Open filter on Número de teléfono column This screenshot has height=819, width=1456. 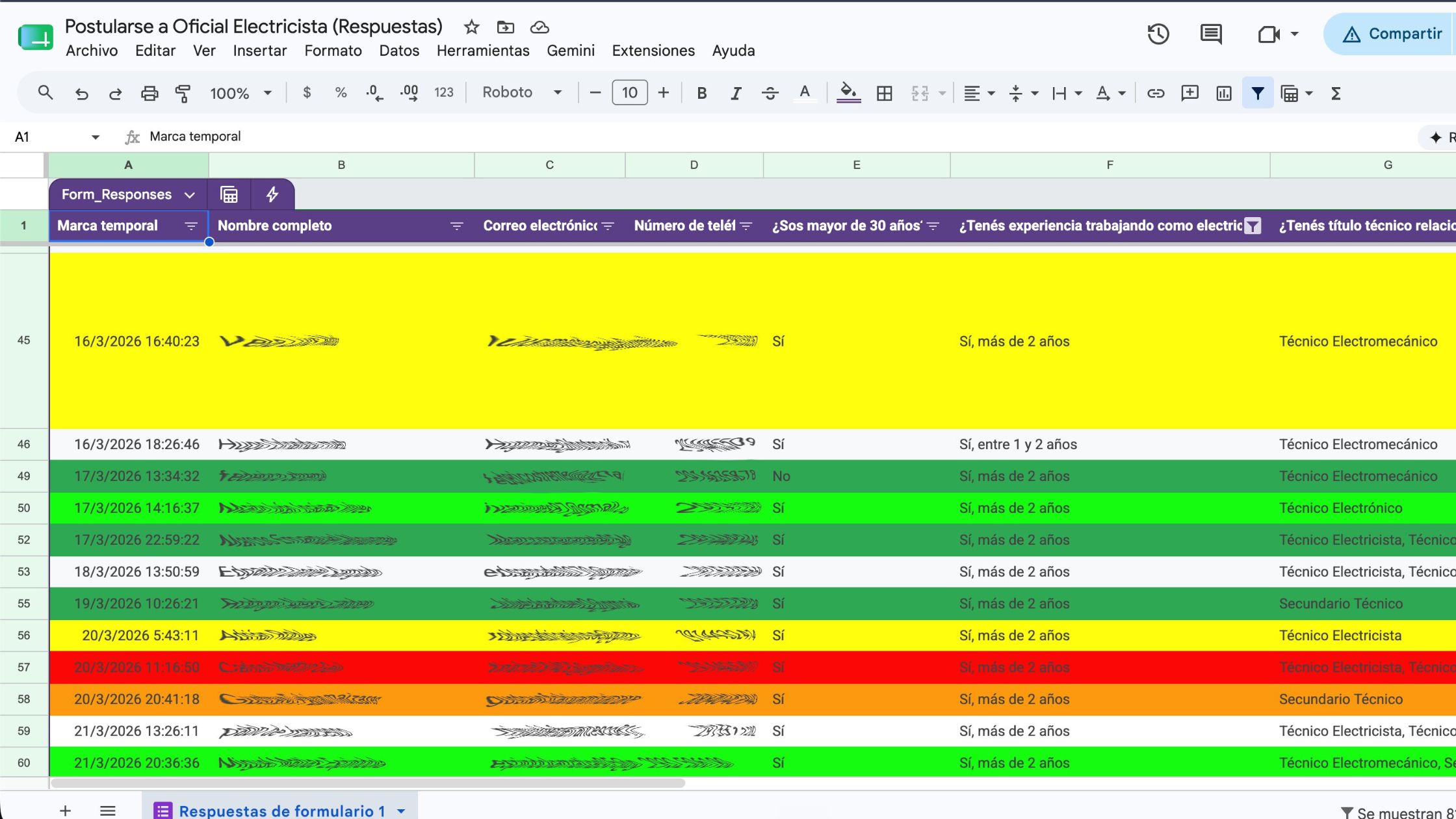[746, 226]
